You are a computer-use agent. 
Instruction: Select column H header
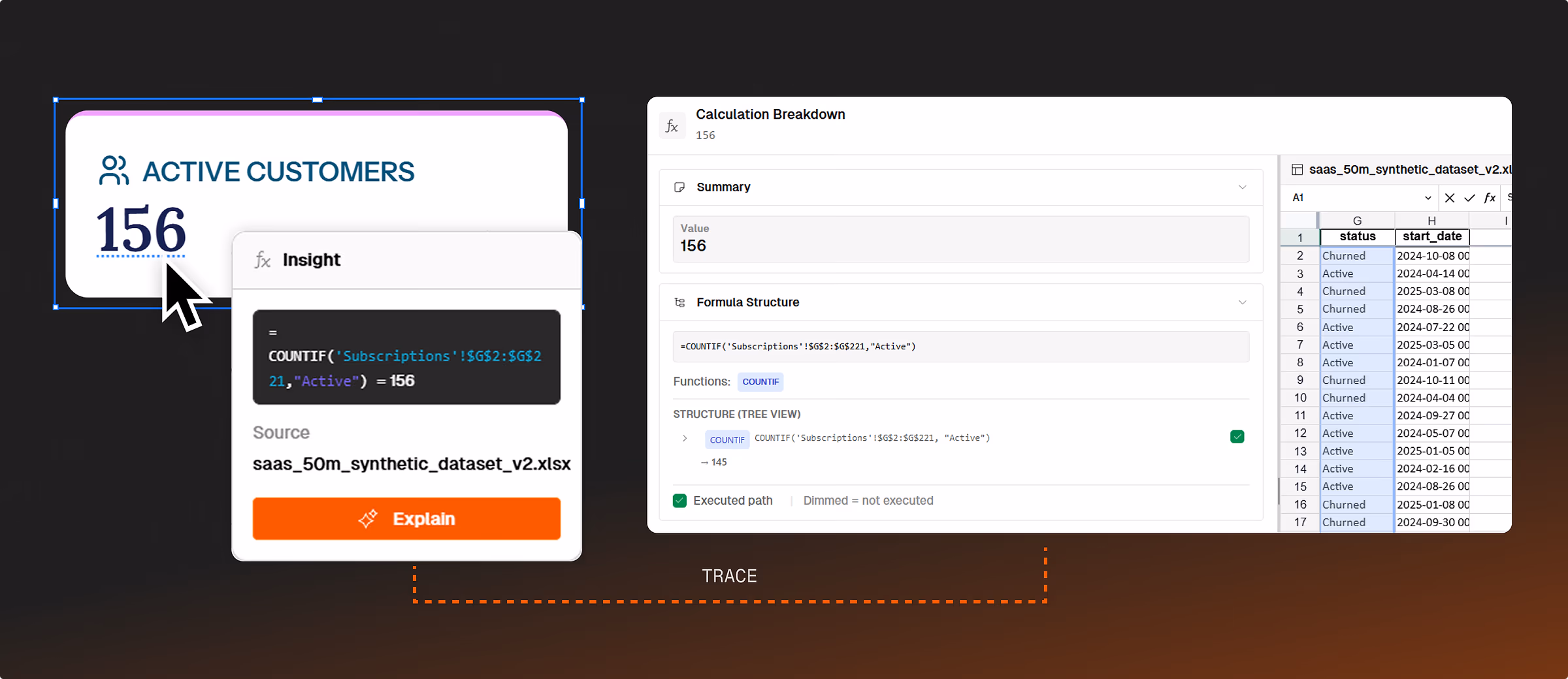(x=1431, y=221)
